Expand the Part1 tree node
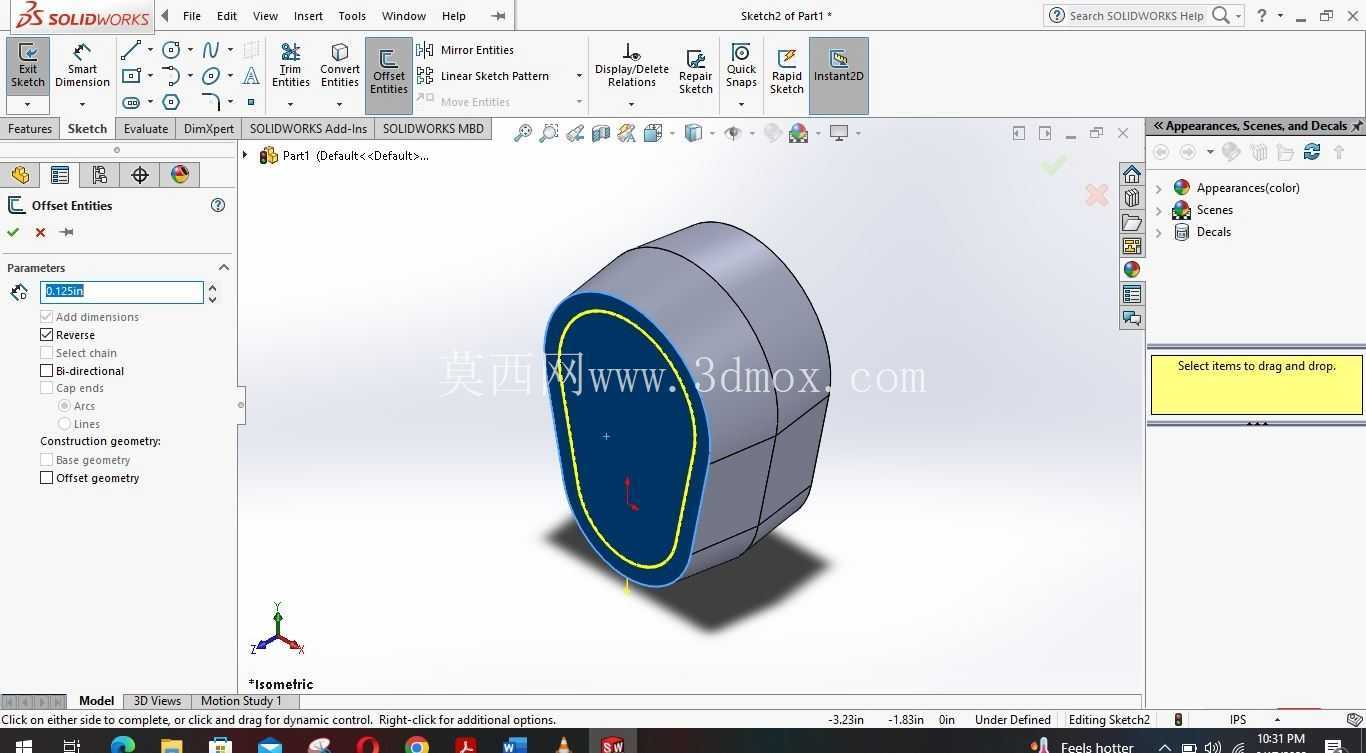 [x=245, y=155]
